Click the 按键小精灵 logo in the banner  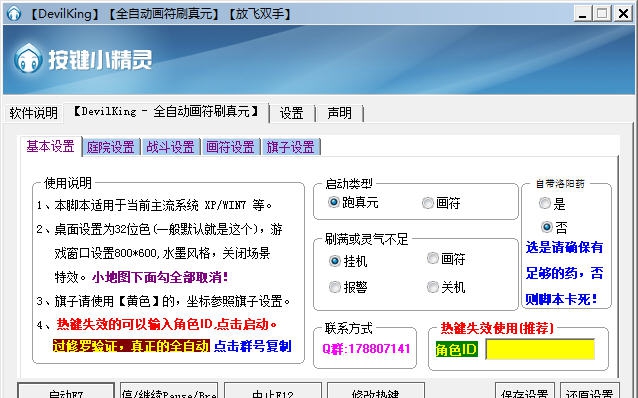point(83,59)
